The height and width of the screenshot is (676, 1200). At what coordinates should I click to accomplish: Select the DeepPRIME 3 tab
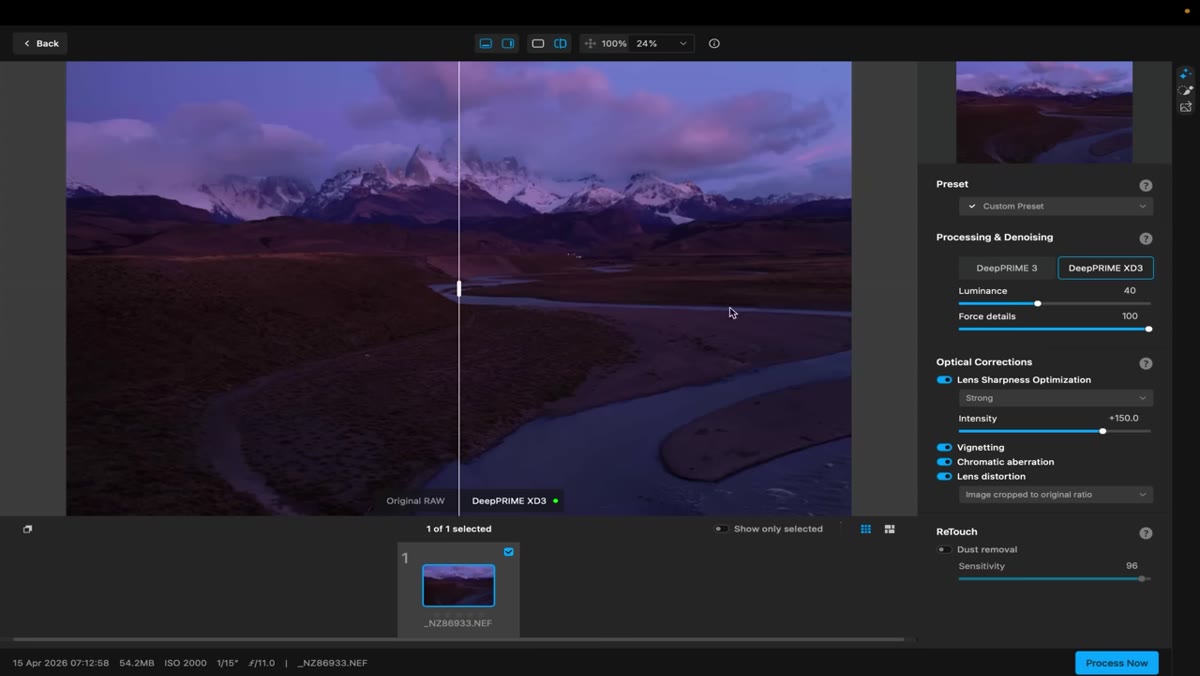1007,268
